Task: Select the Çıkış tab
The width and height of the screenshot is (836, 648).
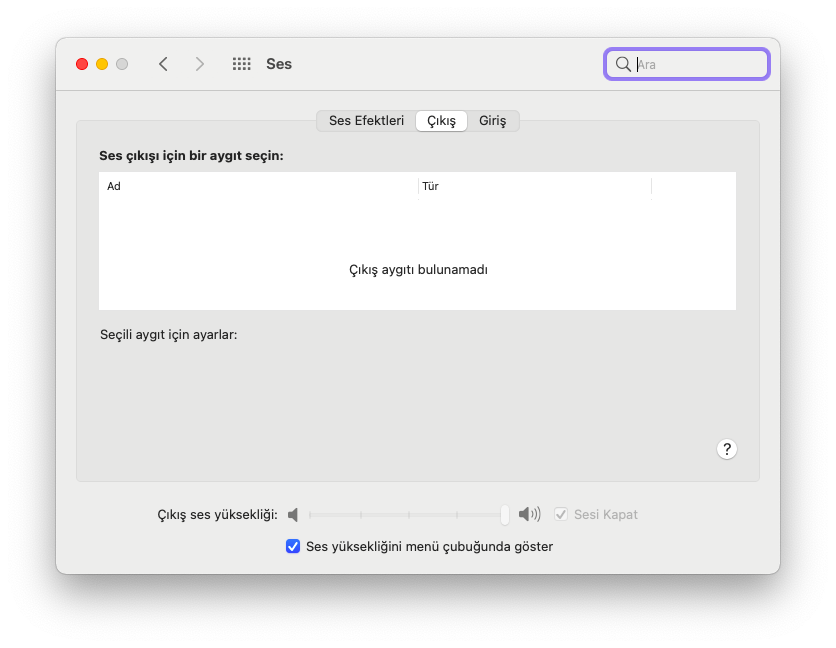Action: click(x=441, y=121)
